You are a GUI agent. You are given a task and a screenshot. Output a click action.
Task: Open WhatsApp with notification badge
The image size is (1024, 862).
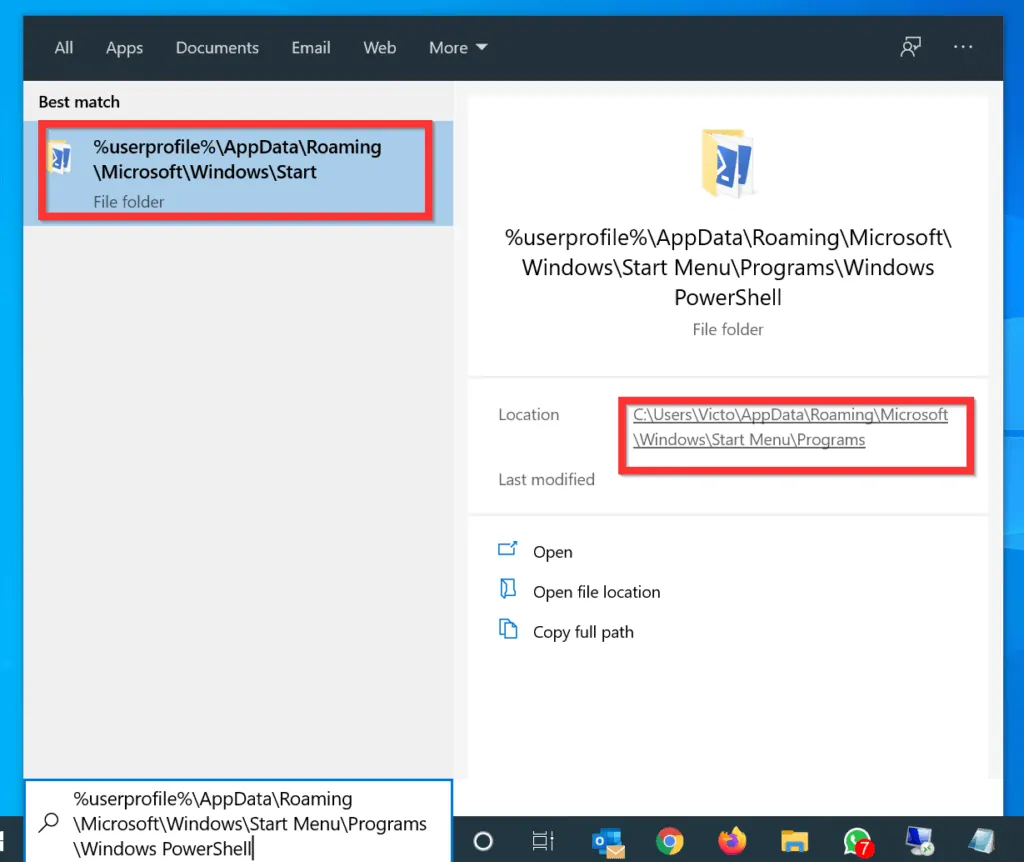pos(857,841)
